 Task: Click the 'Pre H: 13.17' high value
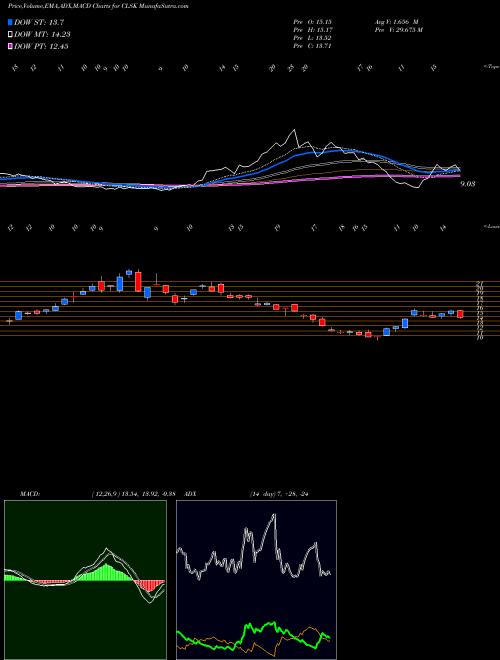[x=313, y=30]
